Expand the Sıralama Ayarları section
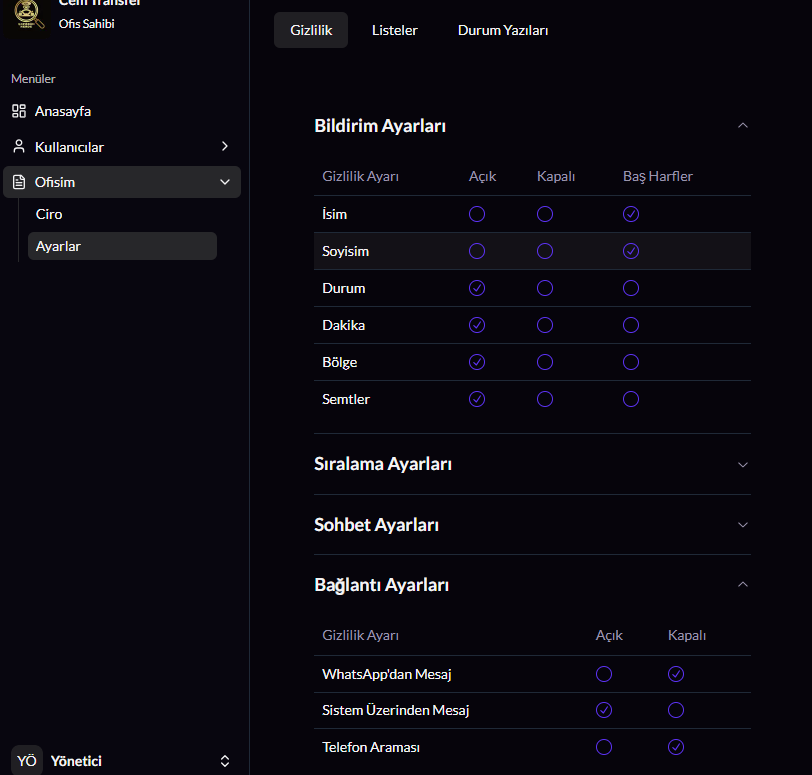812x775 pixels. click(x=742, y=464)
